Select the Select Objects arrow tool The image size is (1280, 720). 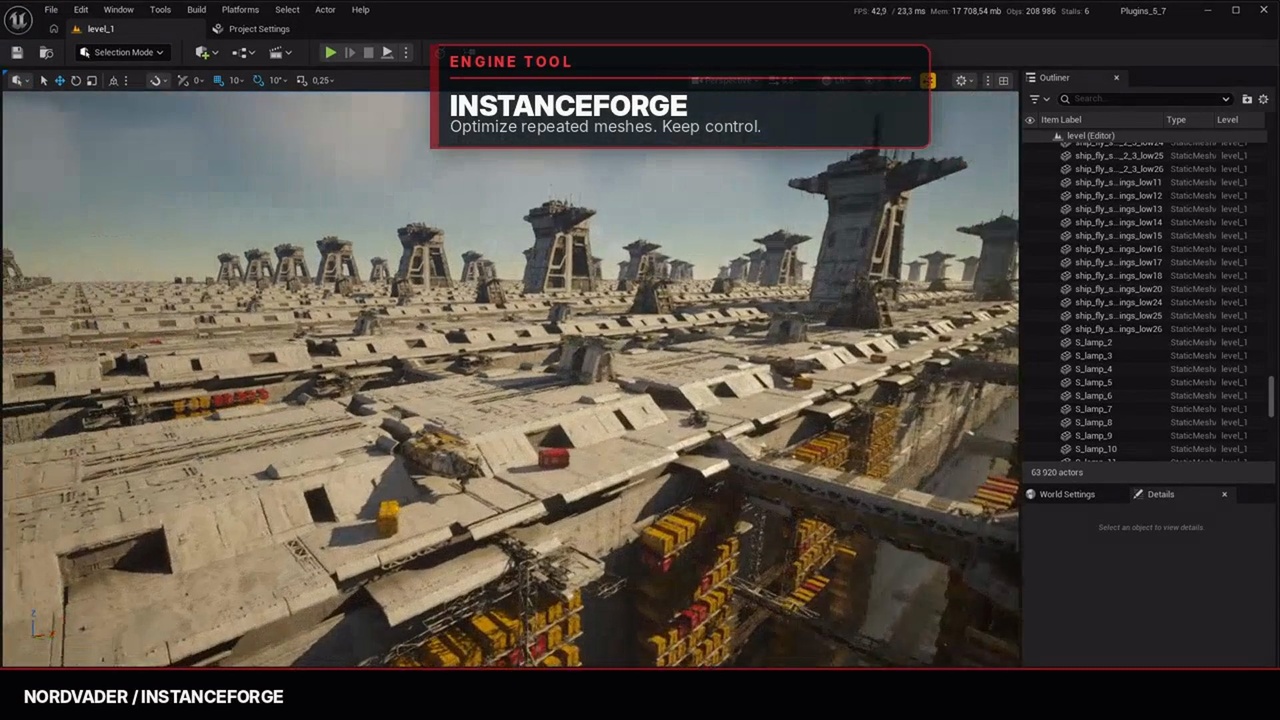coord(44,81)
